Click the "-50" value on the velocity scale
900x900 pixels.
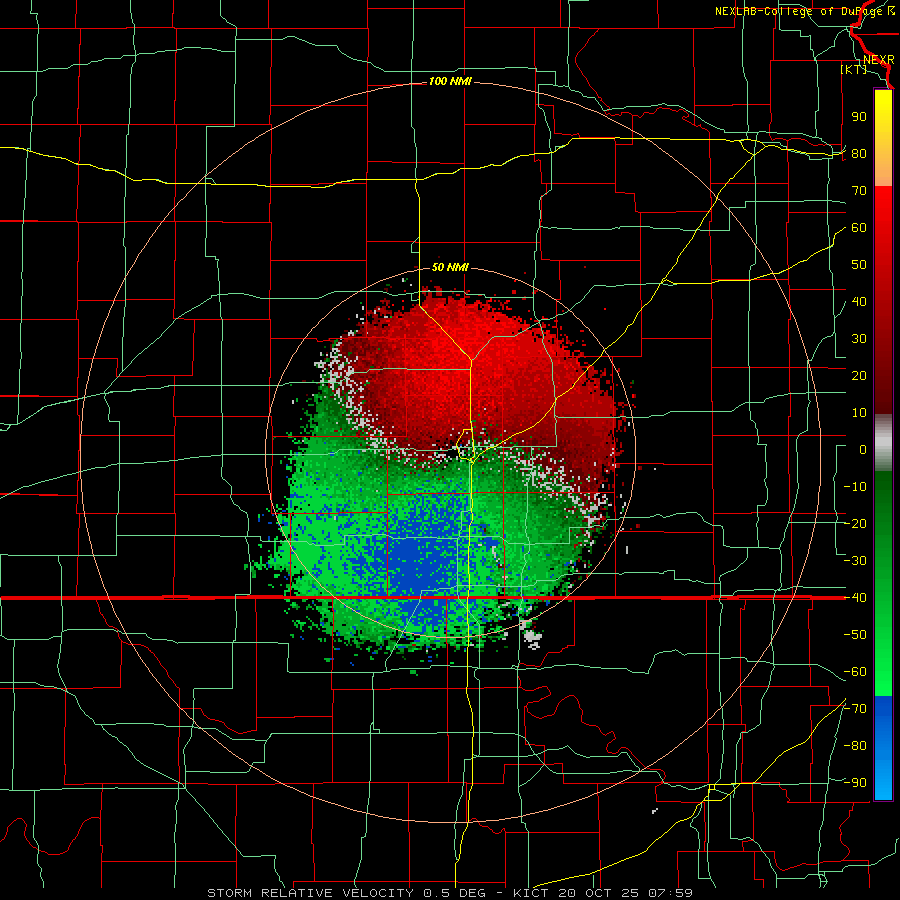tap(855, 635)
